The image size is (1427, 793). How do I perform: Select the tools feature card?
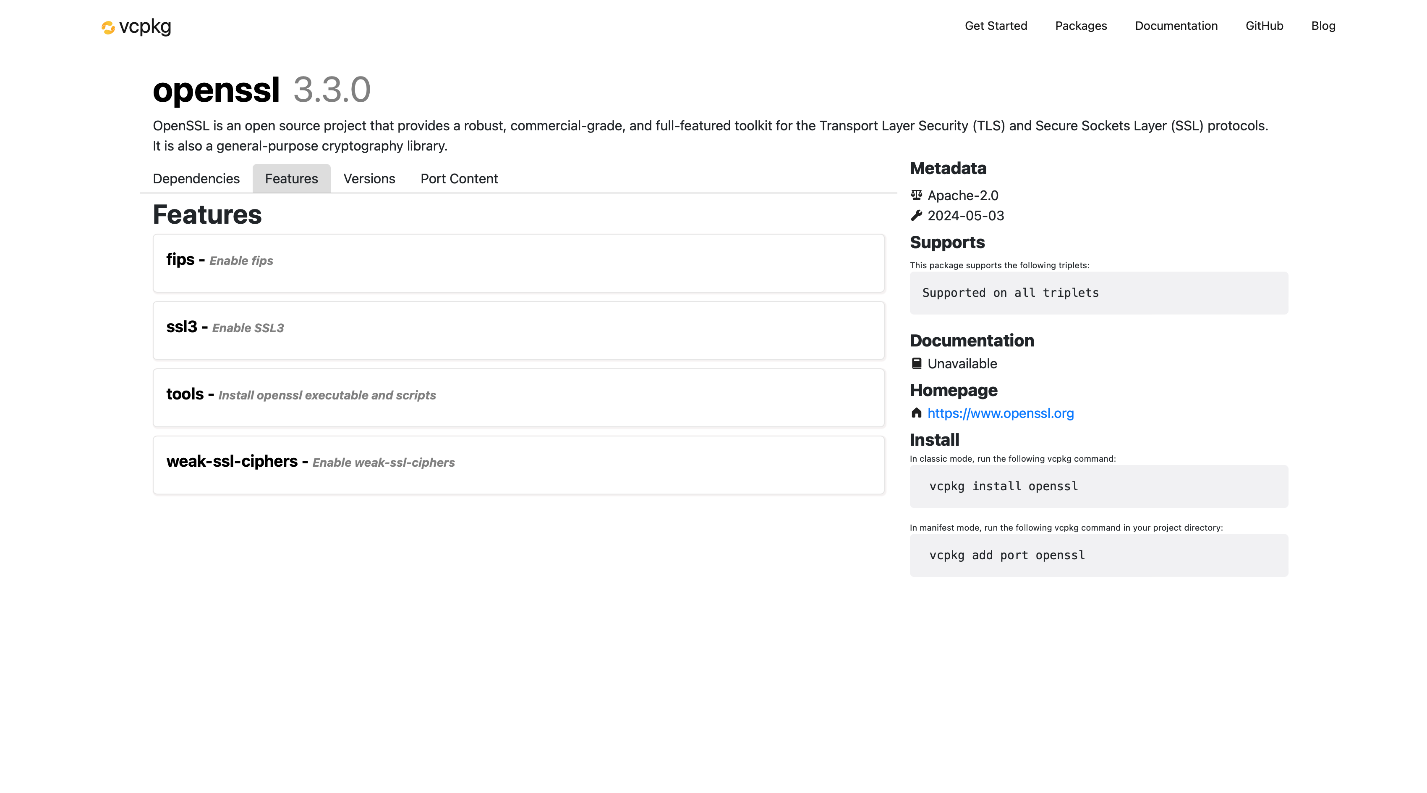[518, 397]
